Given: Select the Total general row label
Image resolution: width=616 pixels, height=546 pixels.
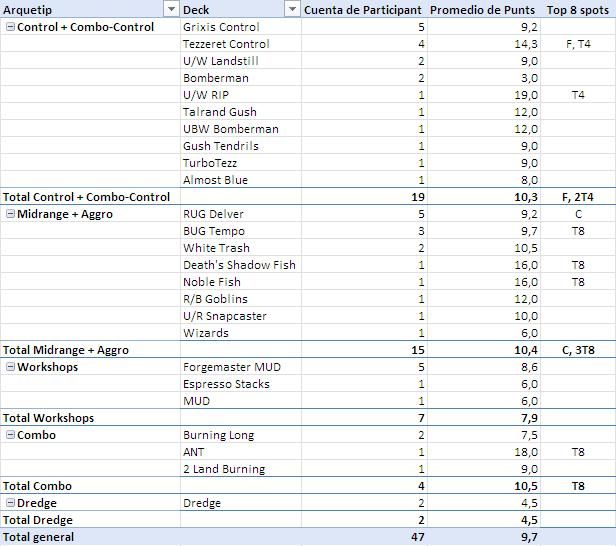Looking at the screenshot, I should pyautogui.click(x=38, y=537).
